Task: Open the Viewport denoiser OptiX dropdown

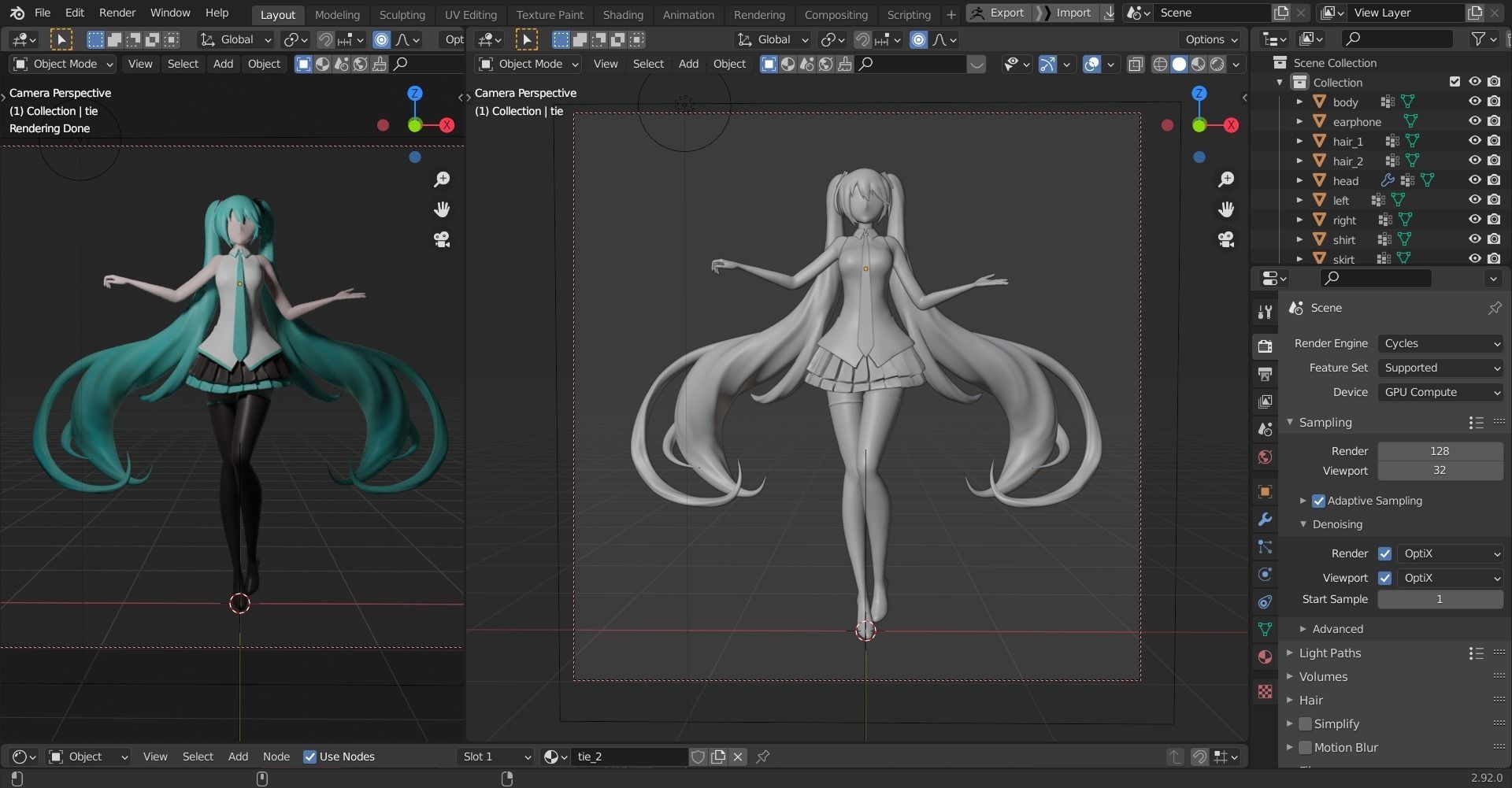Action: (x=1450, y=578)
